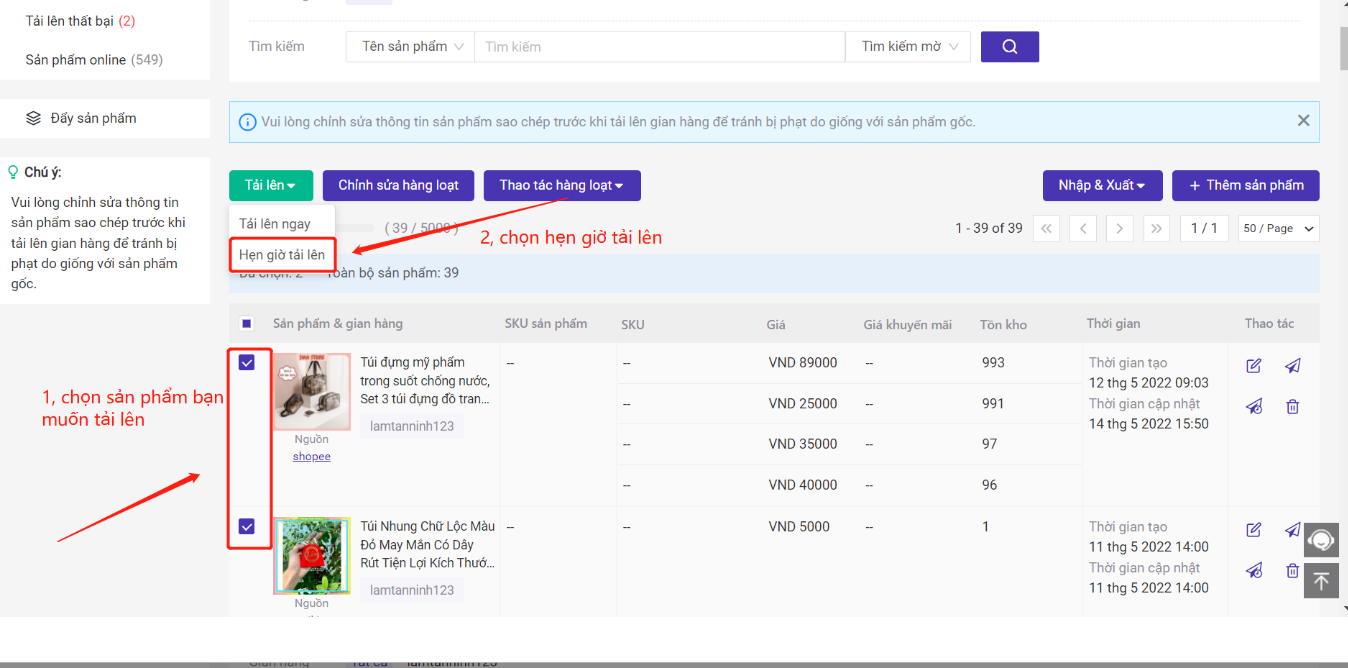1348x668 pixels.
Task: Click the magnifier search button
Action: coord(1009,47)
